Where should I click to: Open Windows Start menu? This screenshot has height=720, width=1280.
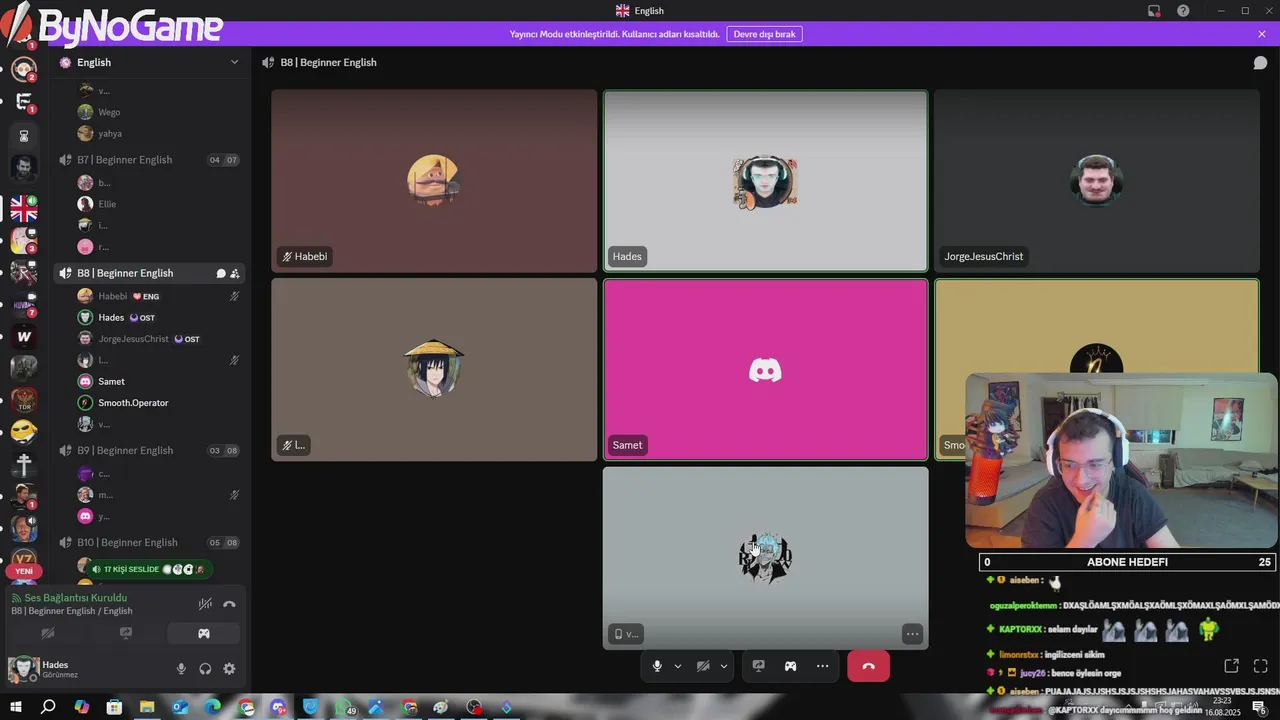tap(15, 707)
